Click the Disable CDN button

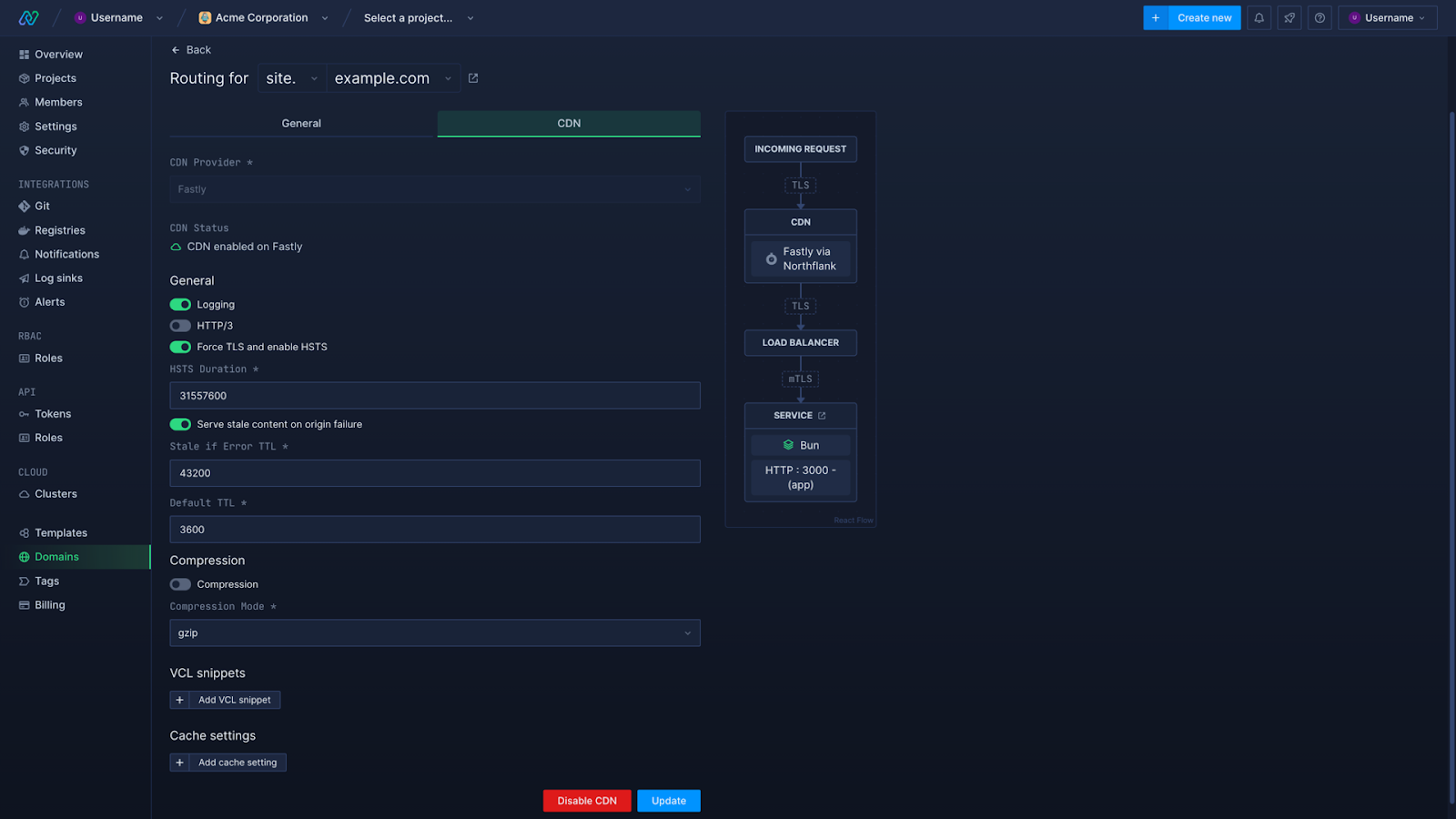click(586, 800)
